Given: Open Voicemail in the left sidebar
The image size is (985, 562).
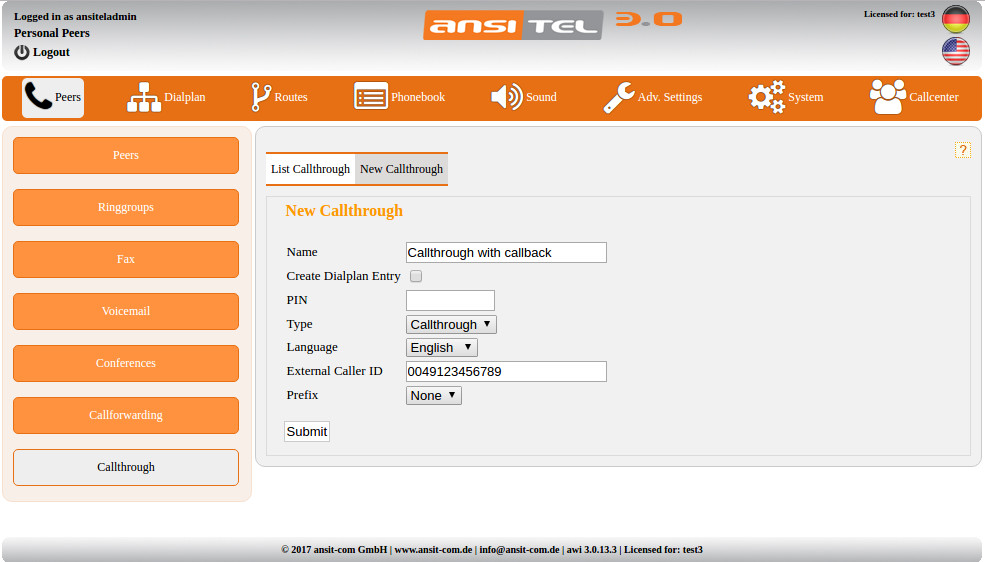Looking at the screenshot, I should (x=126, y=311).
